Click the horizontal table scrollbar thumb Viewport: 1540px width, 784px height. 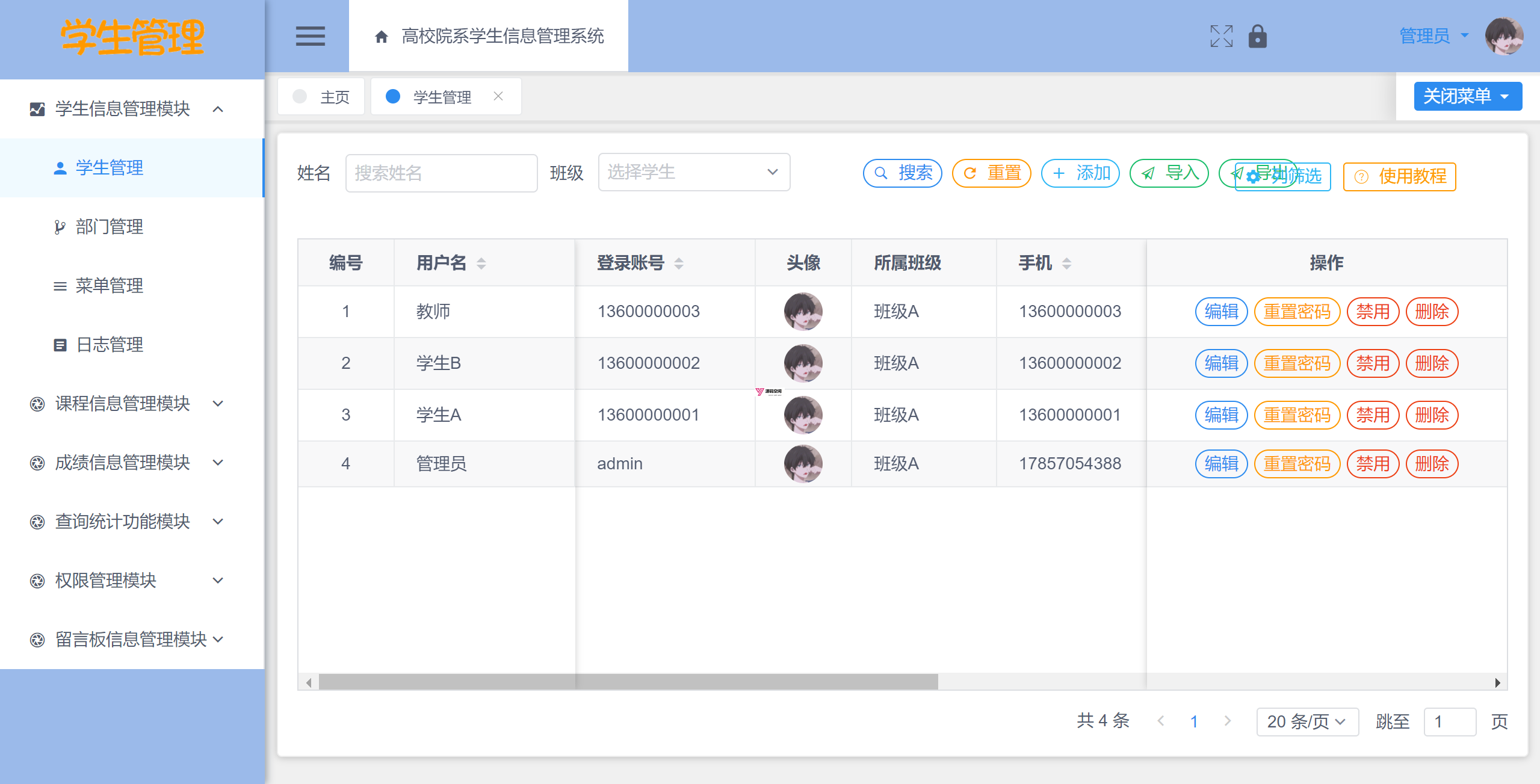[x=628, y=682]
